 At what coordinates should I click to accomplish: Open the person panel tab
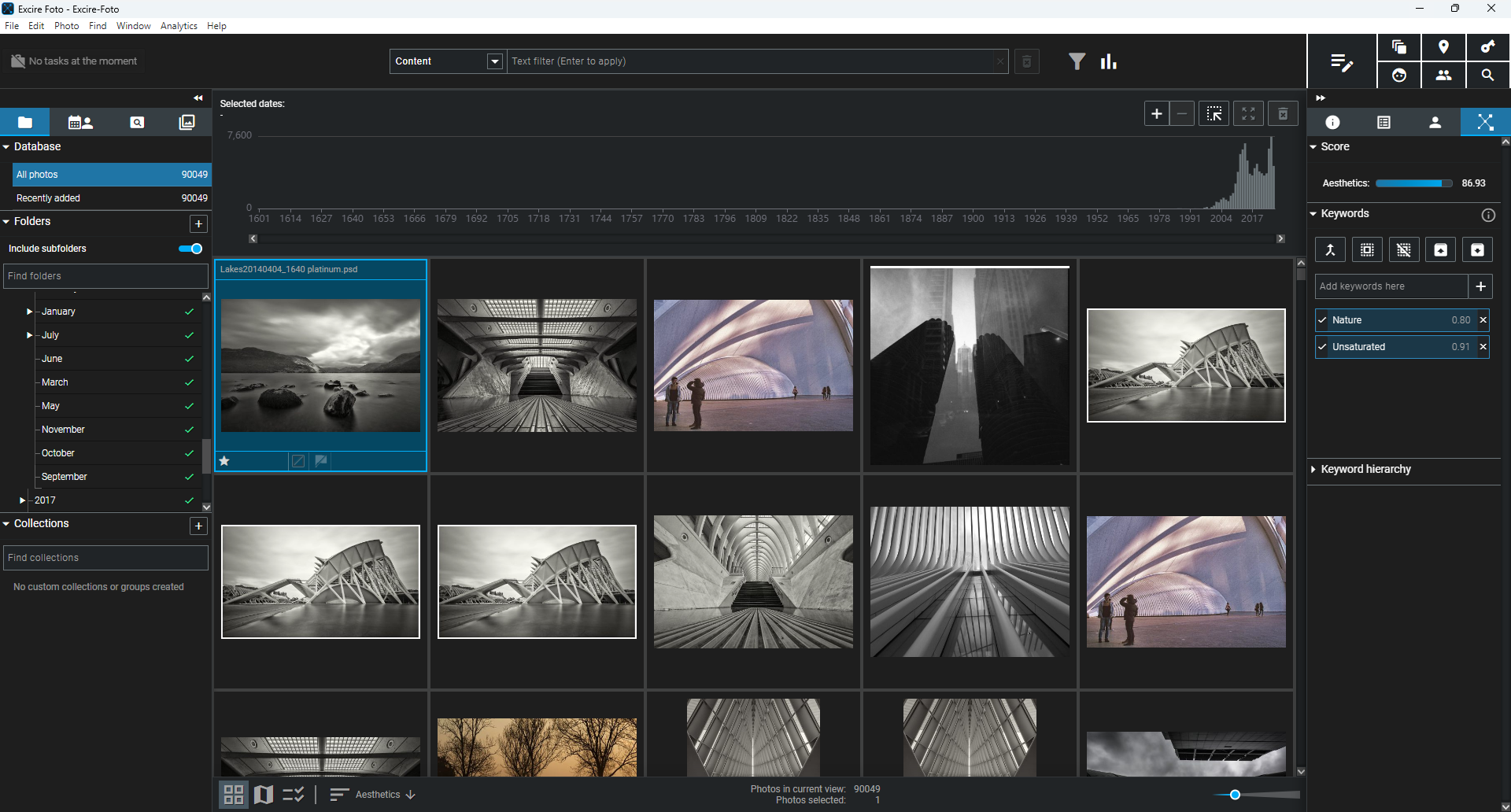[x=1435, y=122]
